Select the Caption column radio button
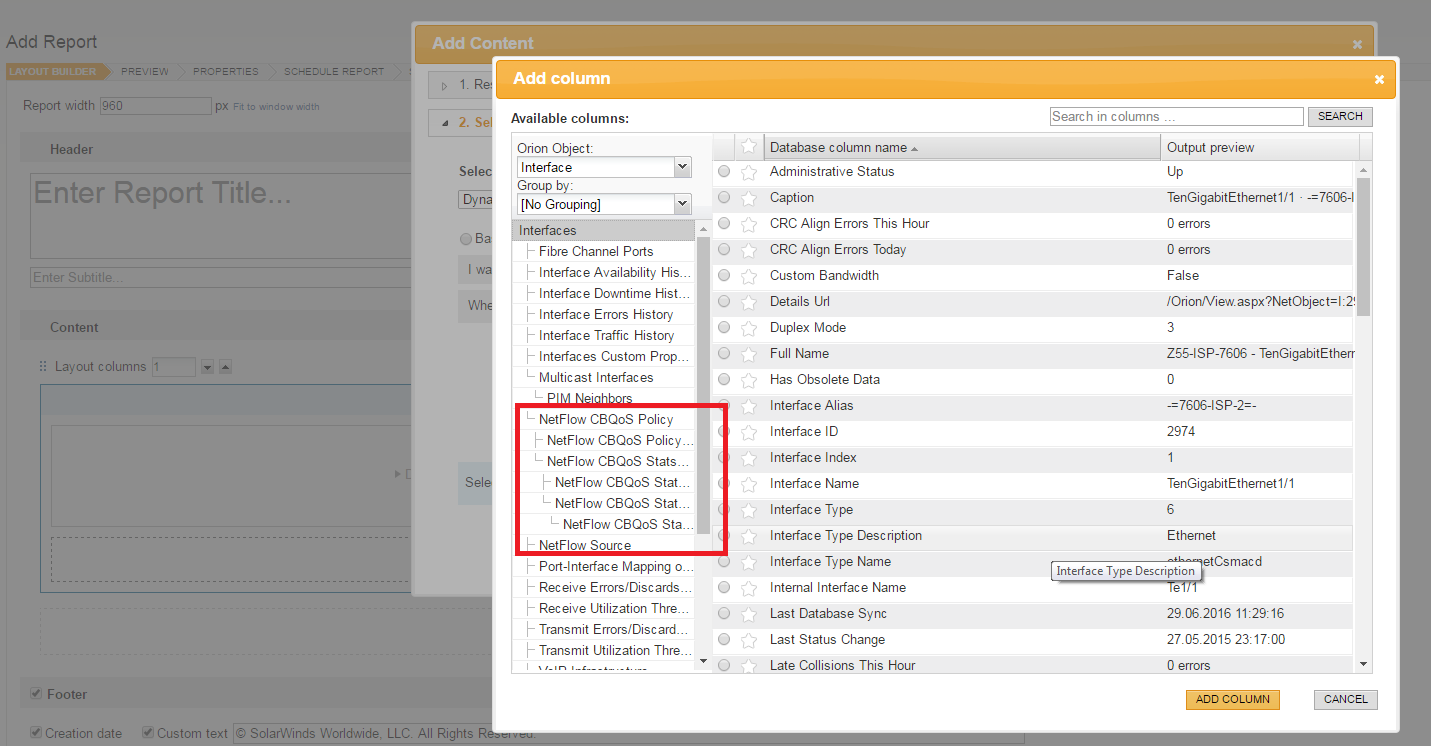 coord(724,198)
